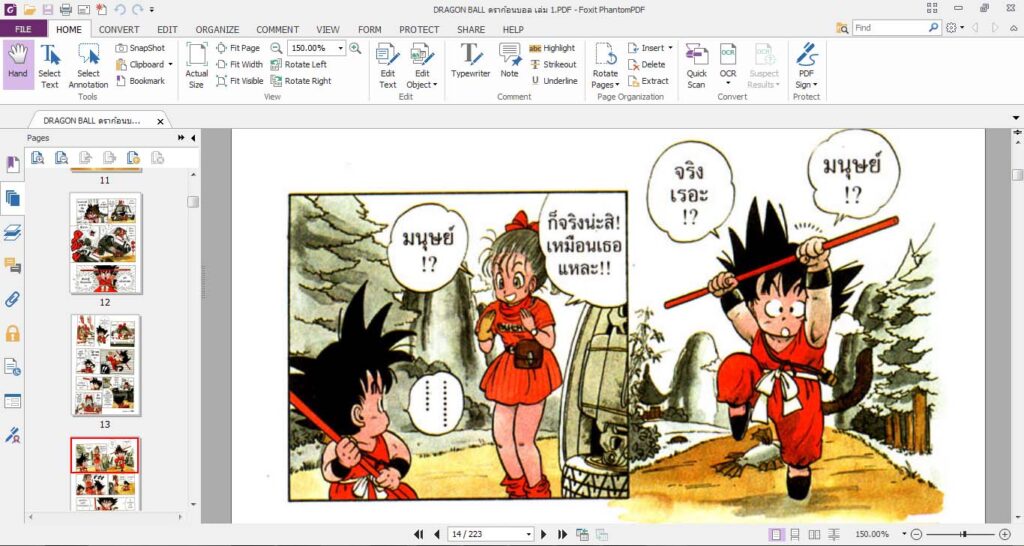Go to the previous page

(x=437, y=534)
